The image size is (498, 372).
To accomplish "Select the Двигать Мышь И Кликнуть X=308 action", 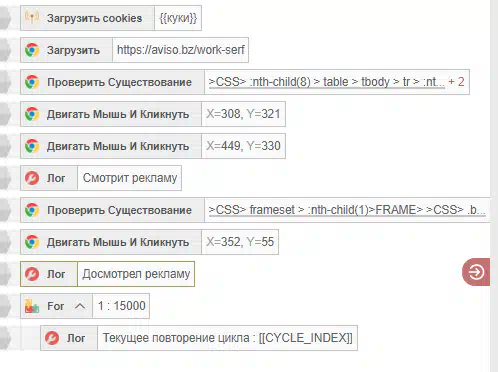I will pyautogui.click(x=153, y=114).
